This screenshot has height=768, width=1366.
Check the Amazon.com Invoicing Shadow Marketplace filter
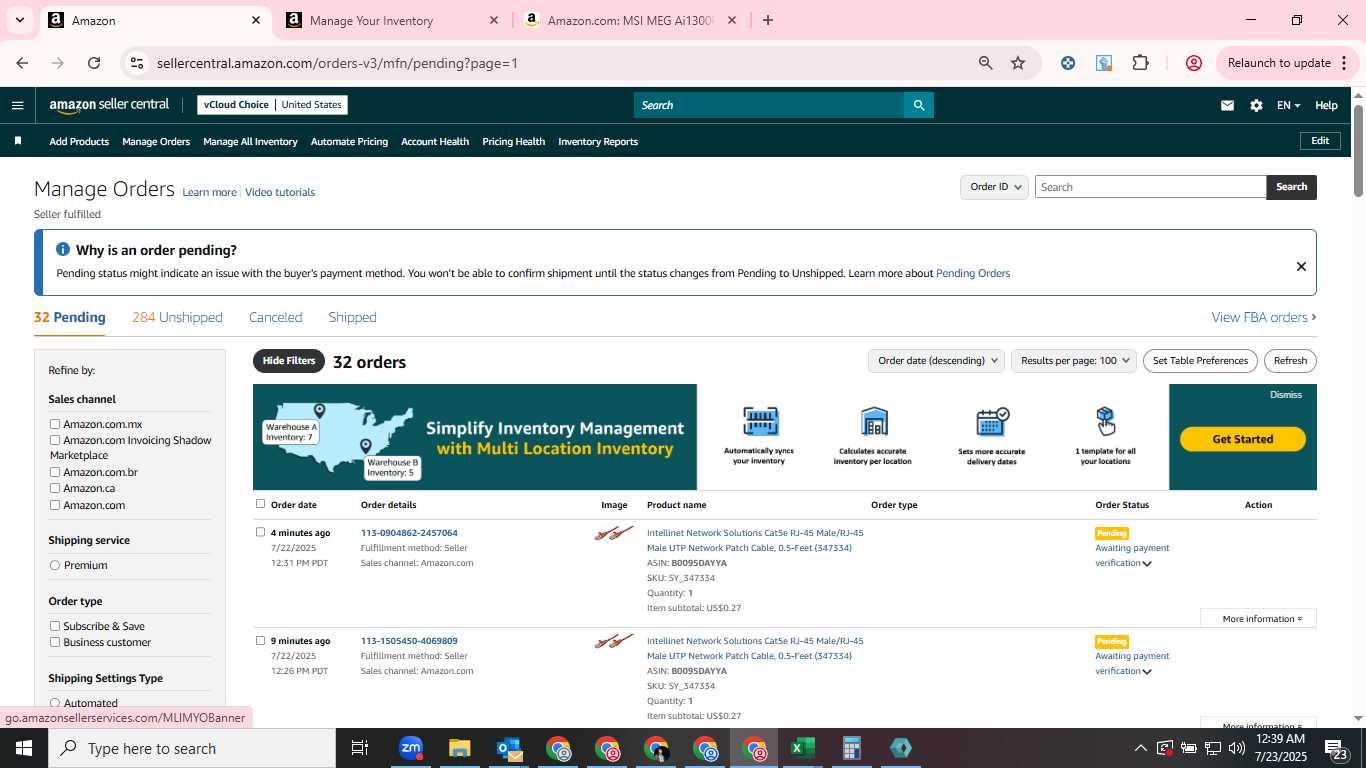tap(55, 440)
